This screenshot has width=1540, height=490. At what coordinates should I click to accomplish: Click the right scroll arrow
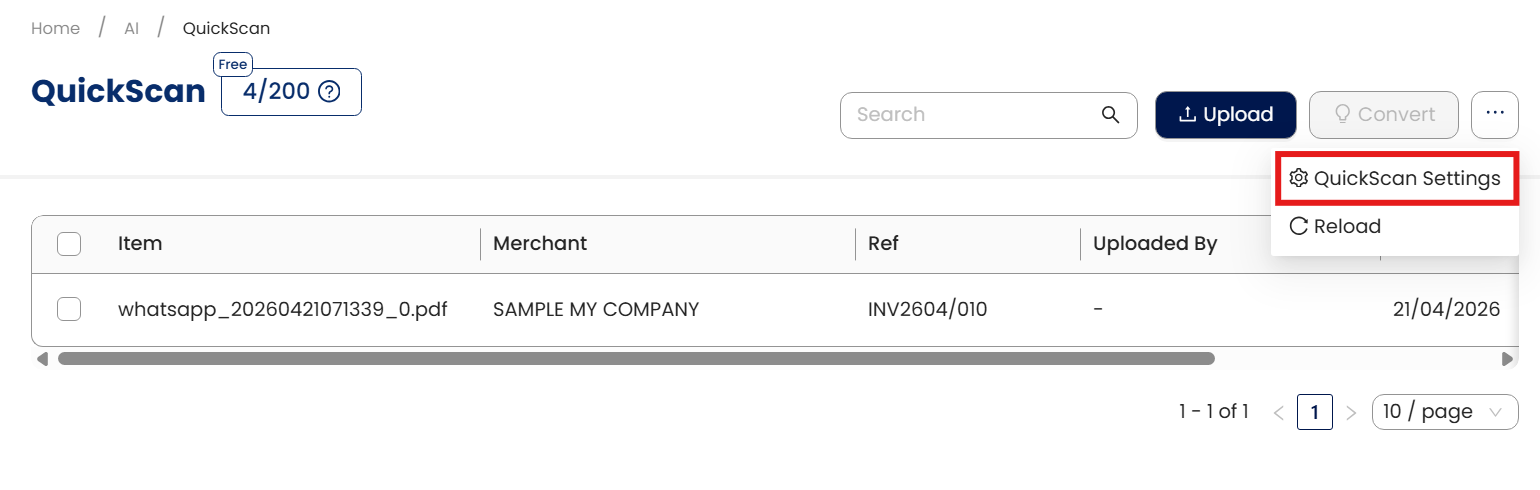(x=1508, y=358)
